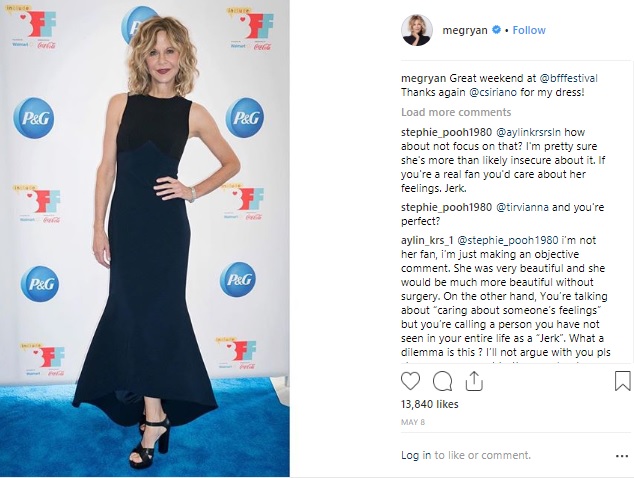
Task: Open first stephie_pooh1980 commenter profile
Action: tap(446, 132)
